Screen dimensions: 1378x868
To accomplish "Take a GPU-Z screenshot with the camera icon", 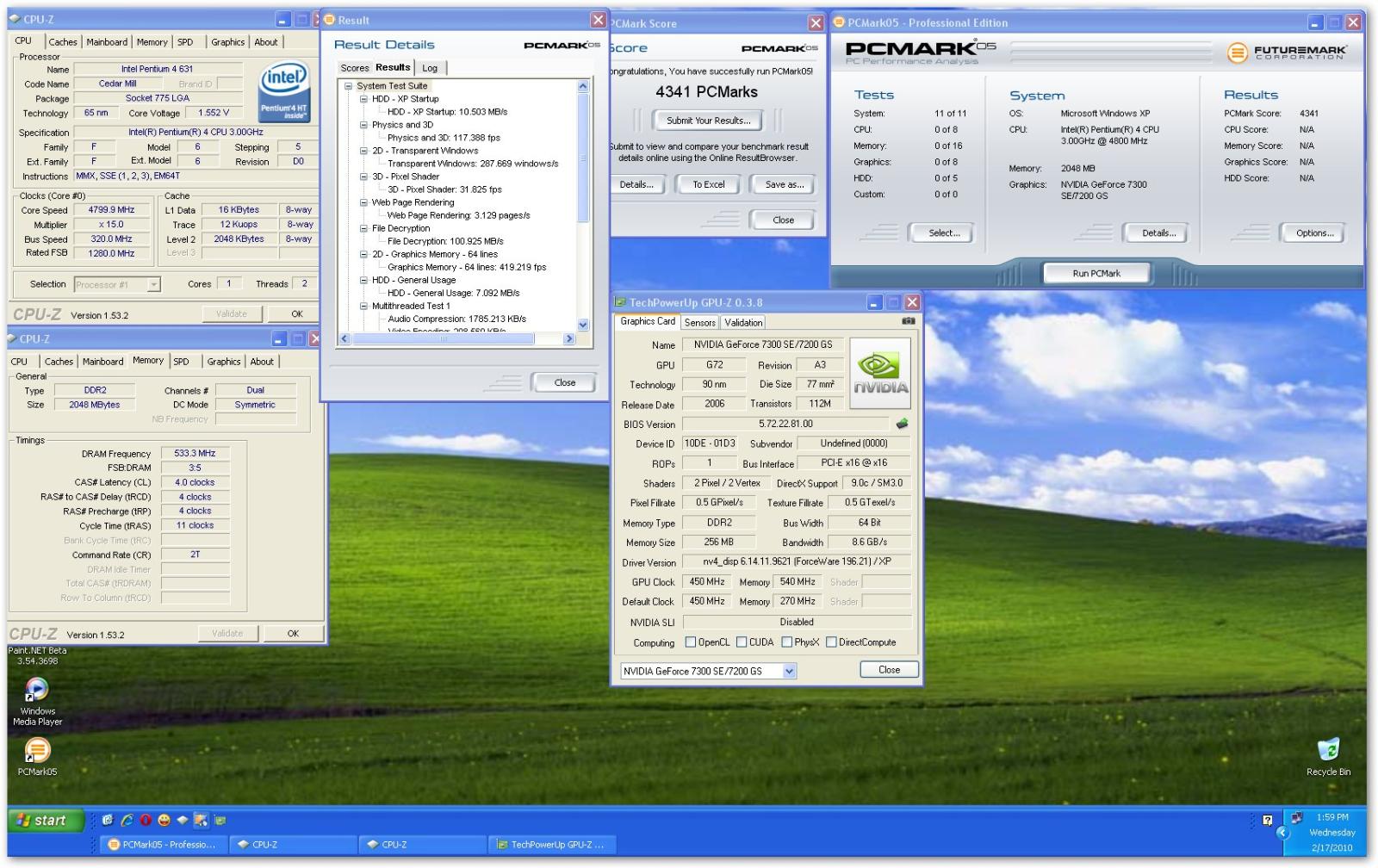I will (908, 321).
